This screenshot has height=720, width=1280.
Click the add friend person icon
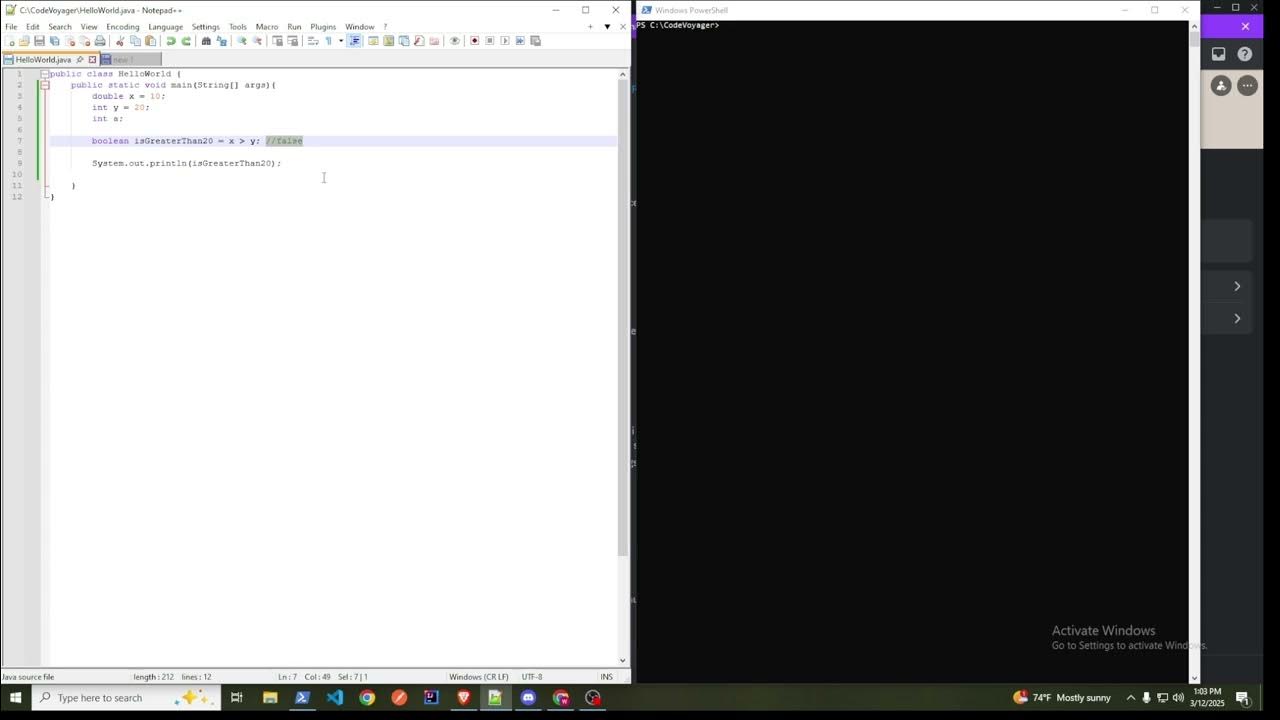tap(1221, 86)
